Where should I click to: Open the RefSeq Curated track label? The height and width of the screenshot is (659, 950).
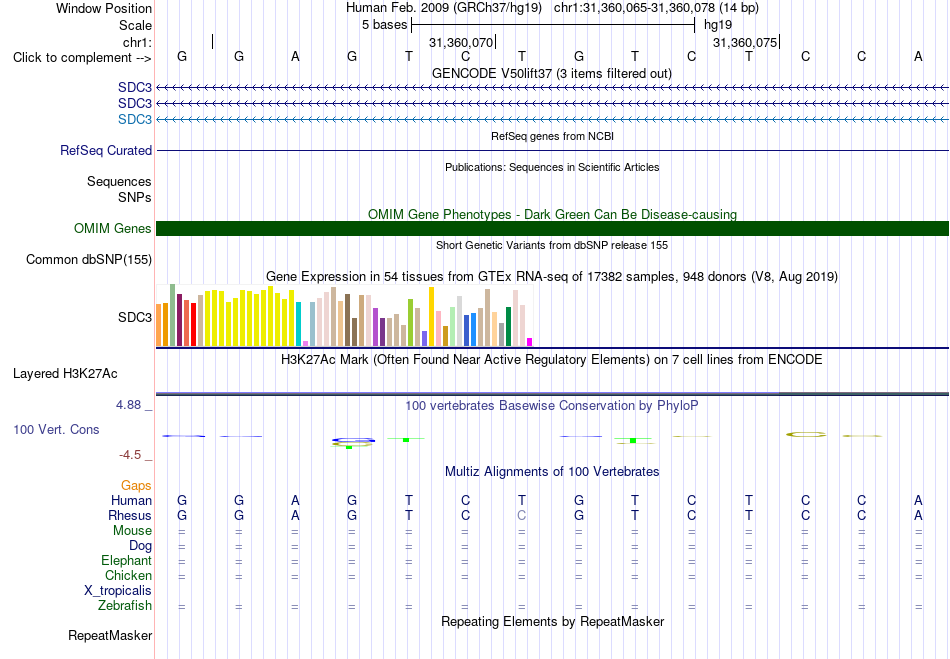click(105, 150)
